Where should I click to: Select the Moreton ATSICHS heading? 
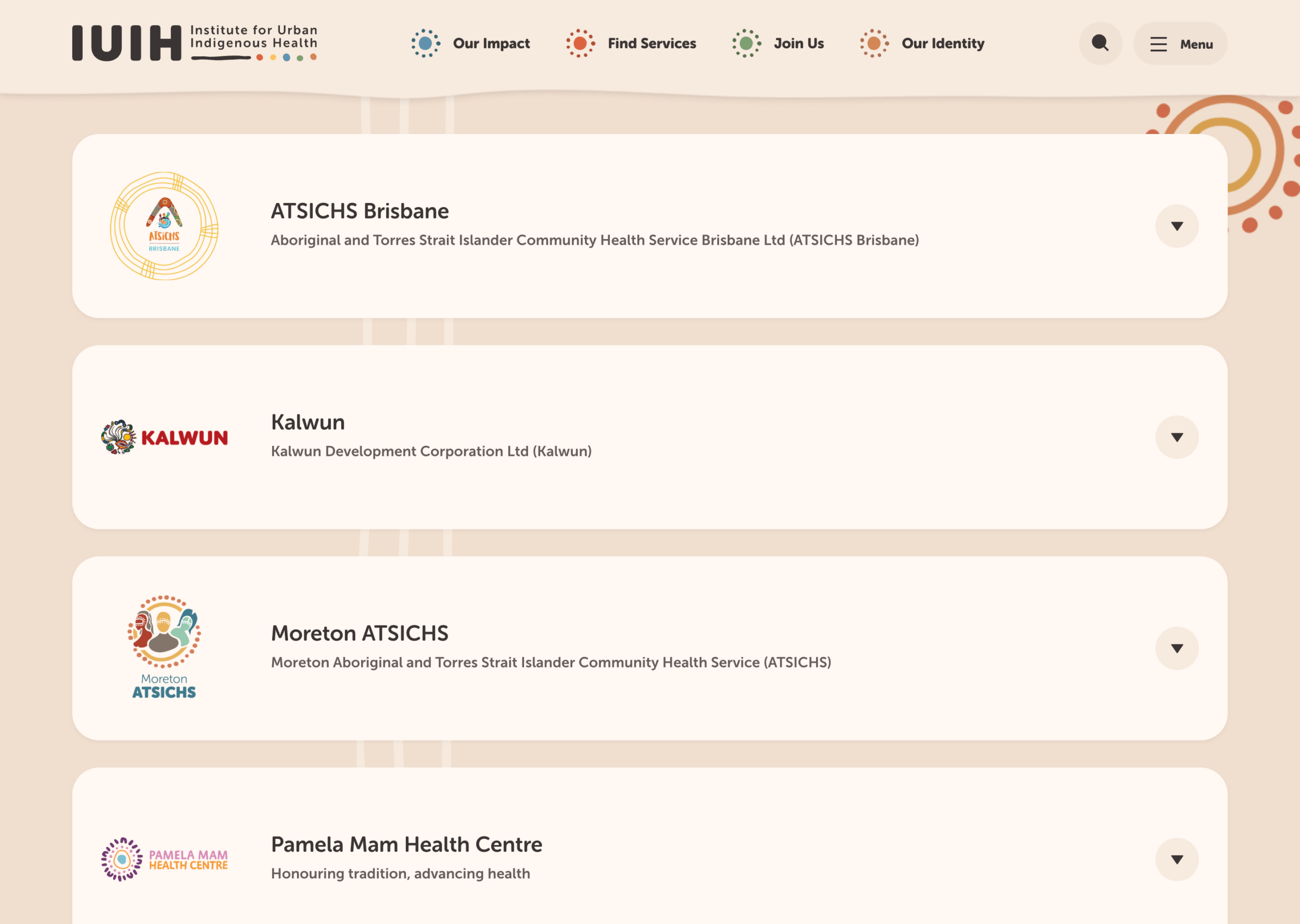coord(360,633)
